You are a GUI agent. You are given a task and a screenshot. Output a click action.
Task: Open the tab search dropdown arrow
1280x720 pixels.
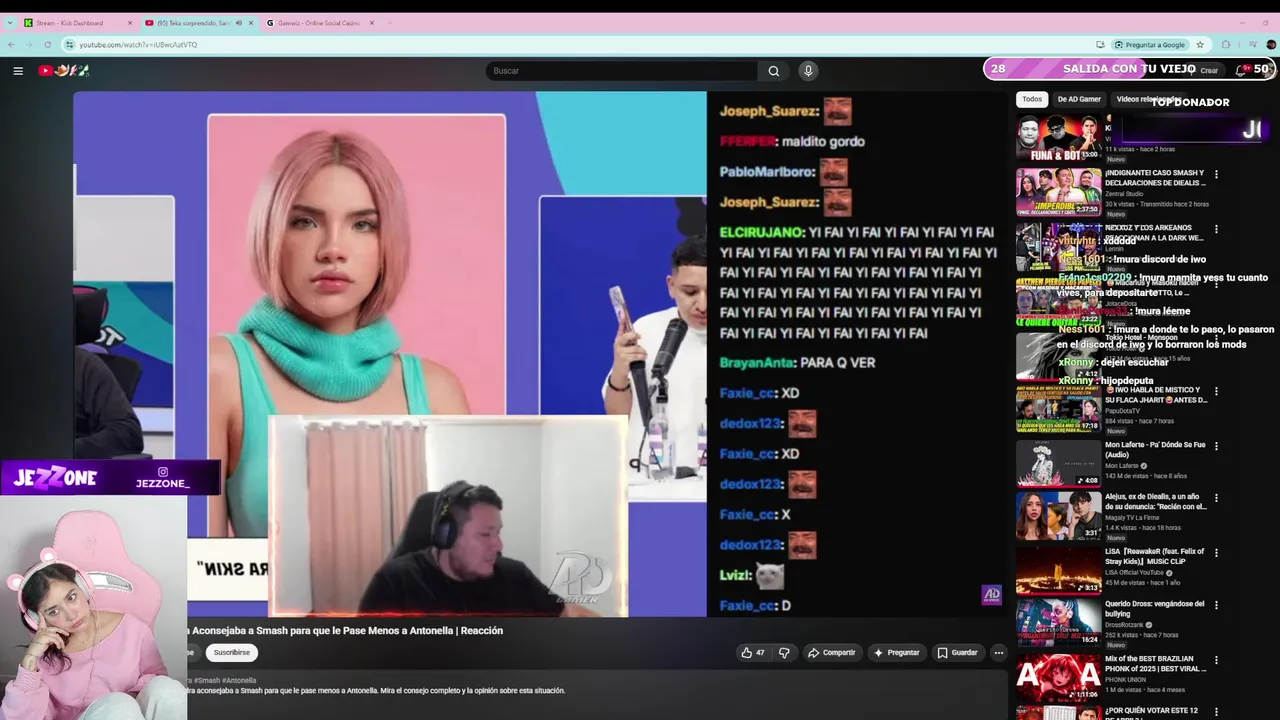tap(9, 23)
